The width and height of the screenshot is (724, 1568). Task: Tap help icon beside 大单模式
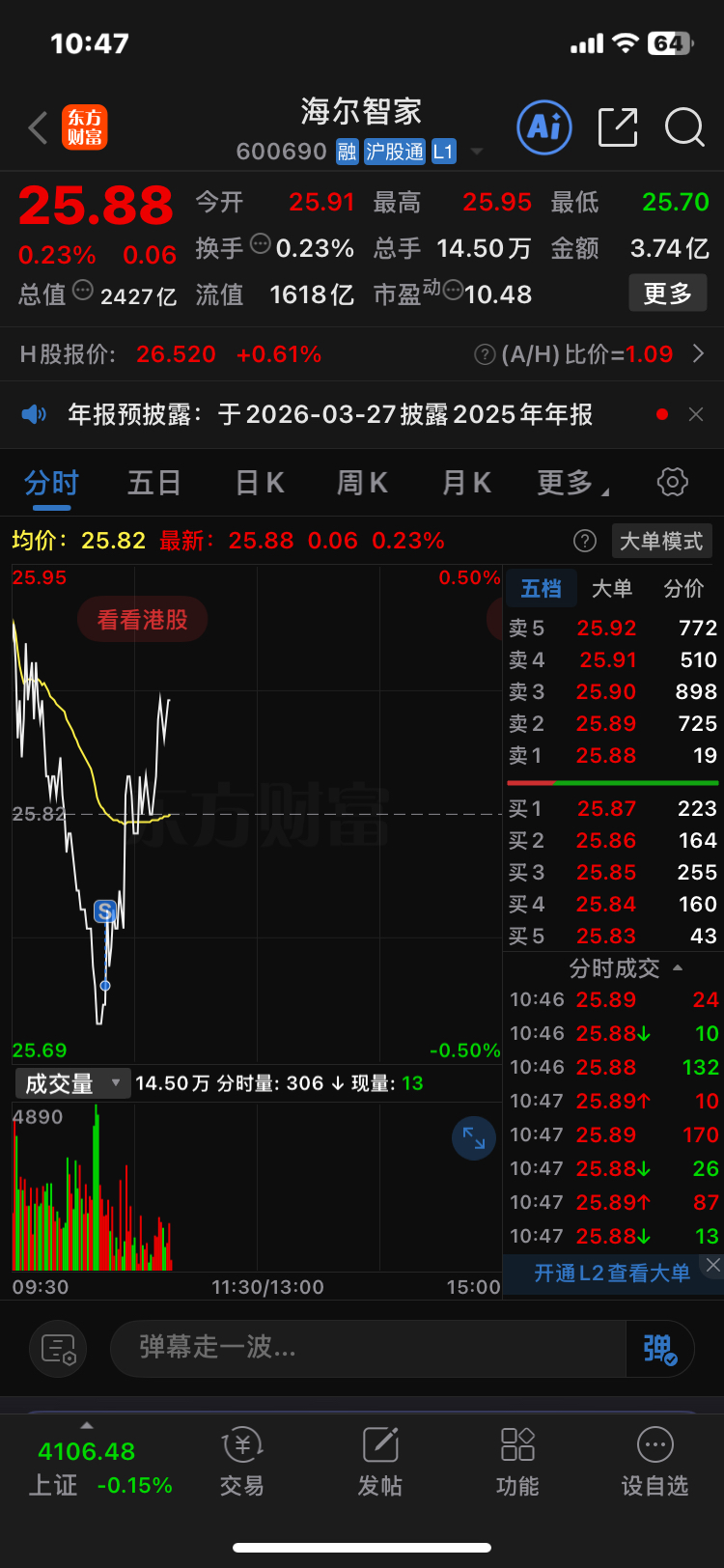click(x=584, y=541)
